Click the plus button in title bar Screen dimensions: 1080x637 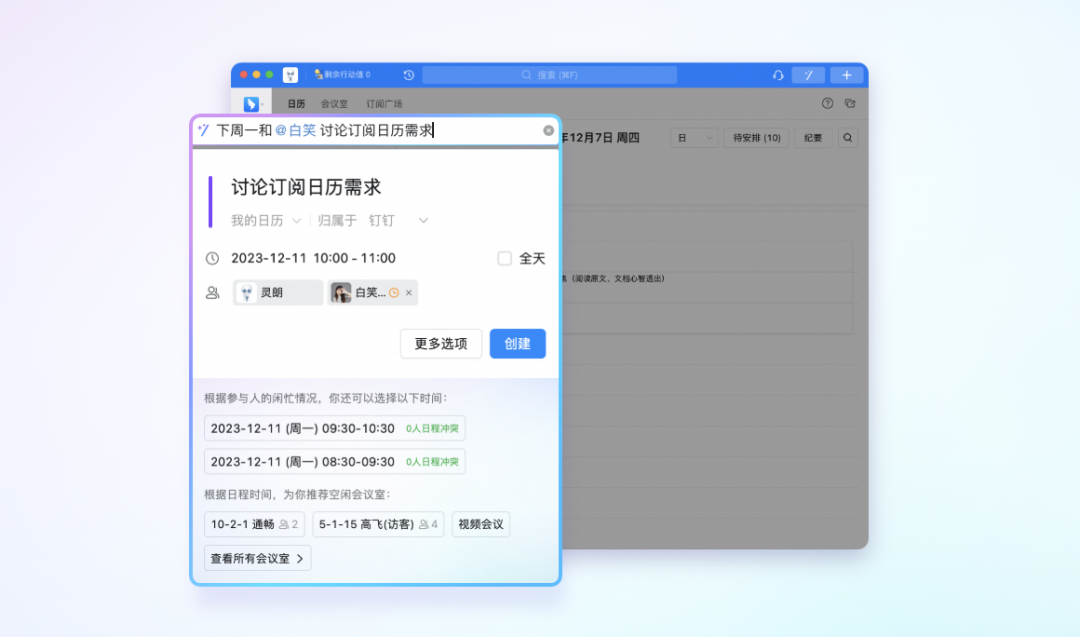[x=846, y=75]
